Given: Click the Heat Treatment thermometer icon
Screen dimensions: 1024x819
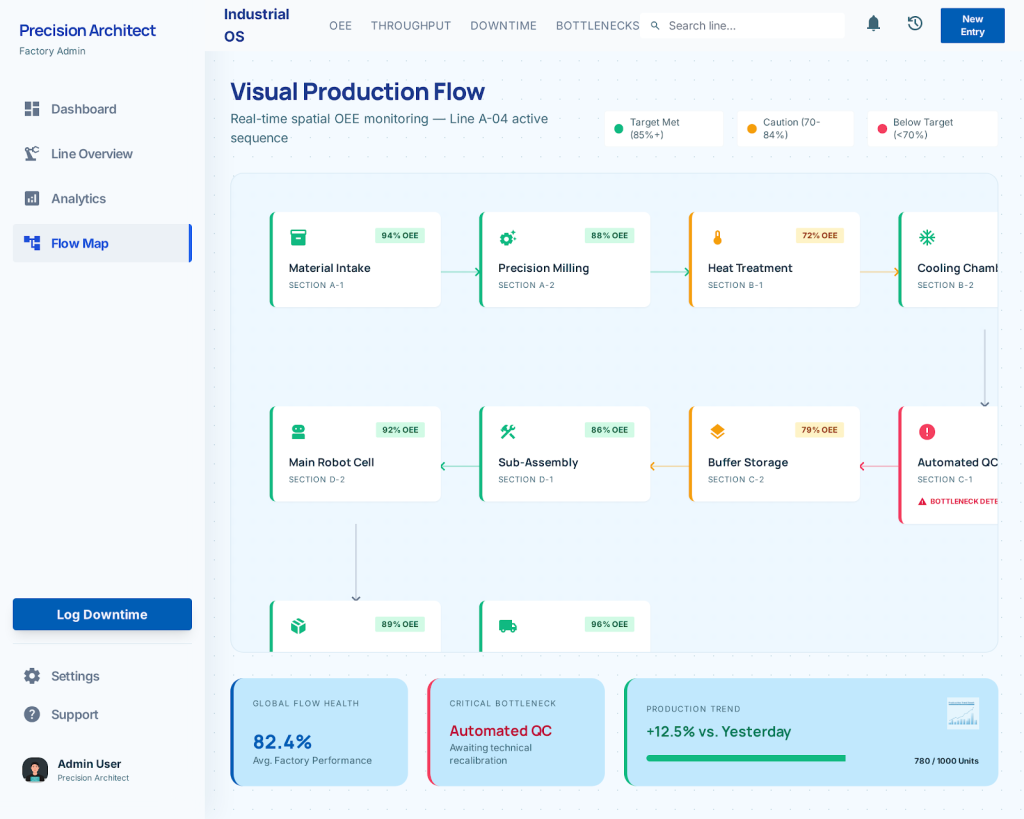Looking at the screenshot, I should (x=717, y=237).
